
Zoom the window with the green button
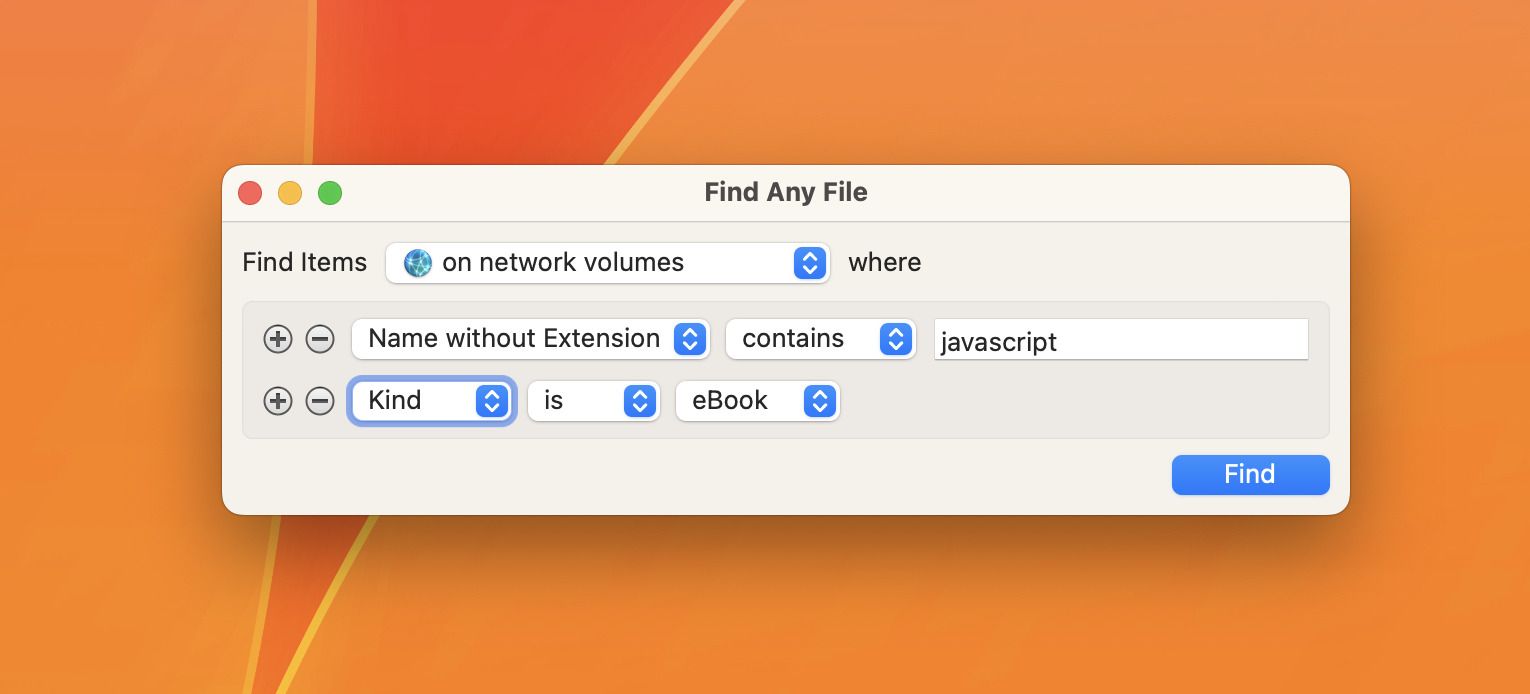pyautogui.click(x=330, y=193)
